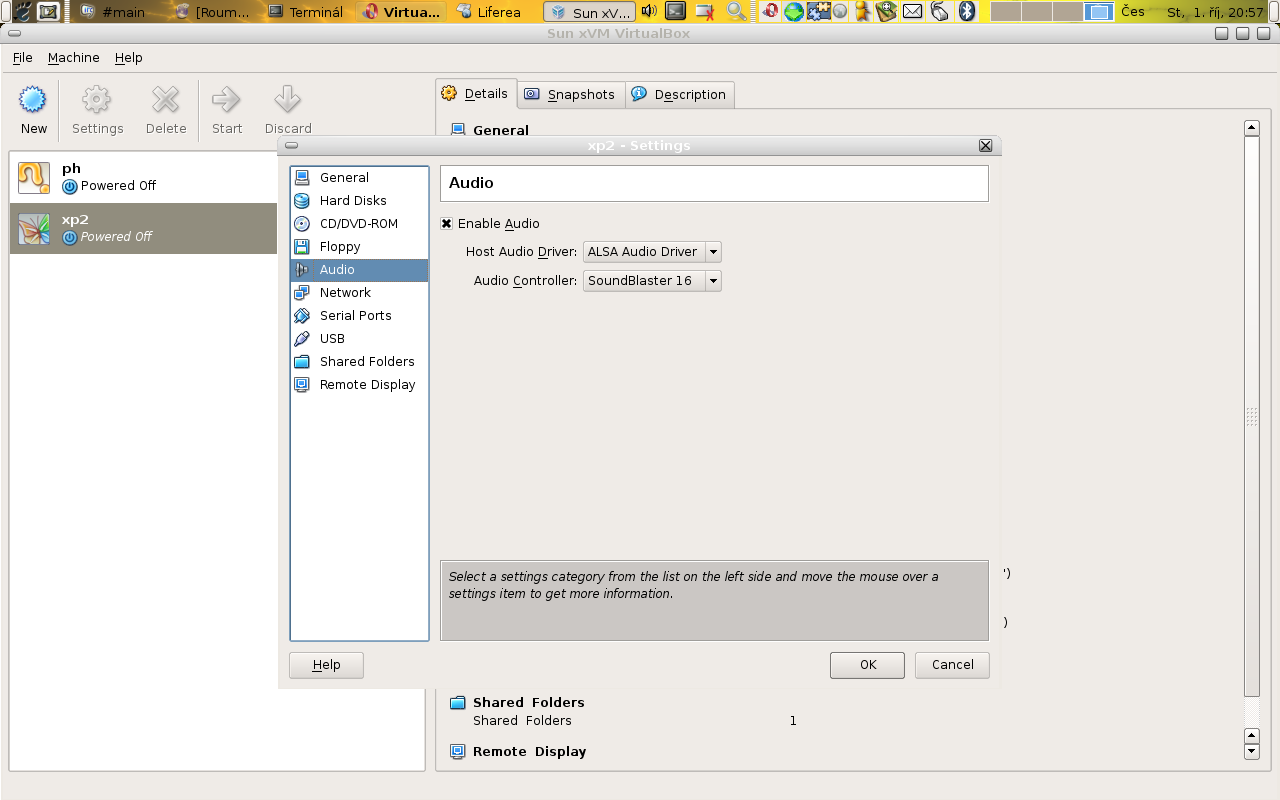Screen dimensions: 1280x800
Task: Open the Network settings icon
Action: click(x=302, y=293)
